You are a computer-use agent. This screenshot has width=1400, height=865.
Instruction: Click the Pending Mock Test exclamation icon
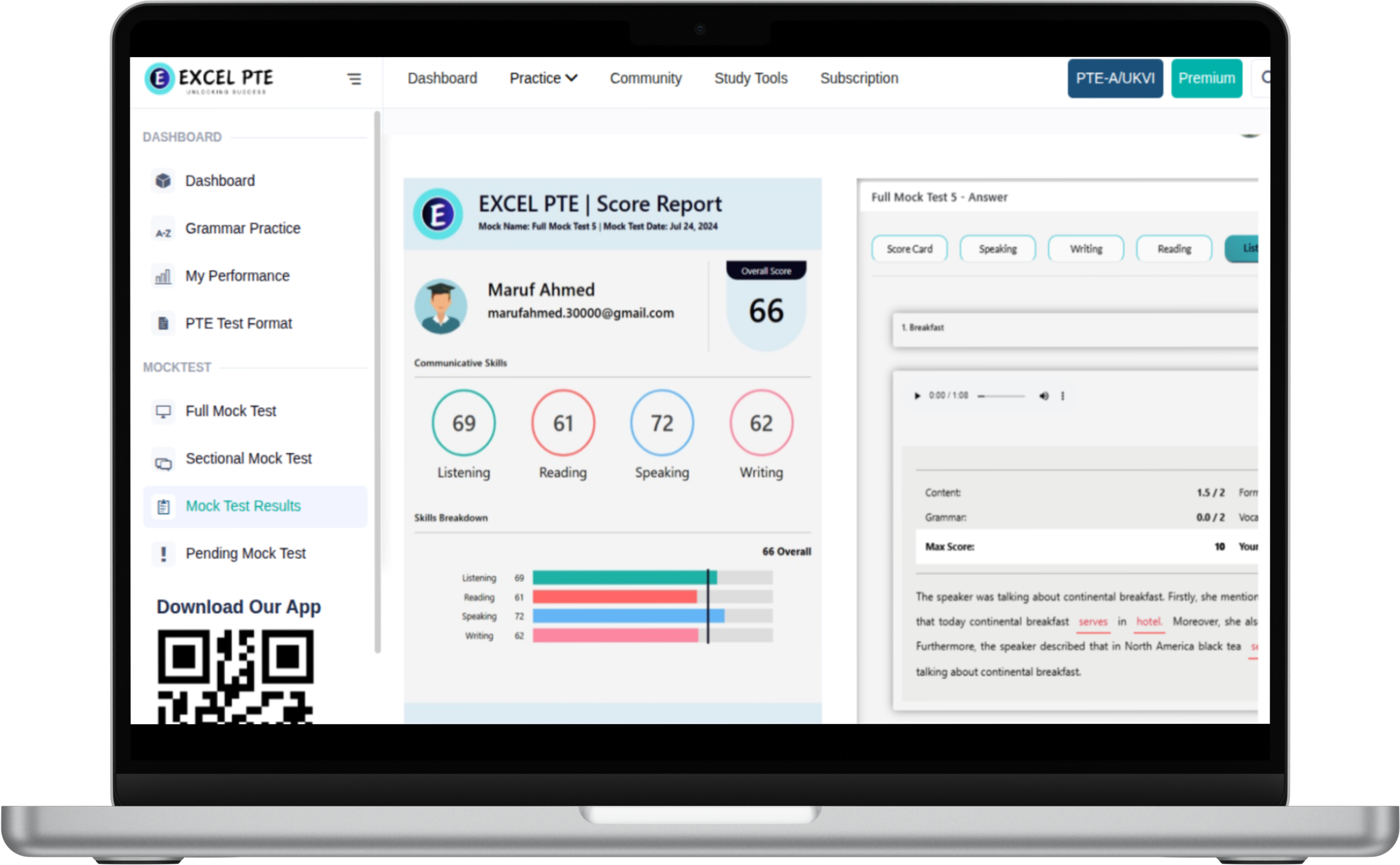click(x=163, y=554)
